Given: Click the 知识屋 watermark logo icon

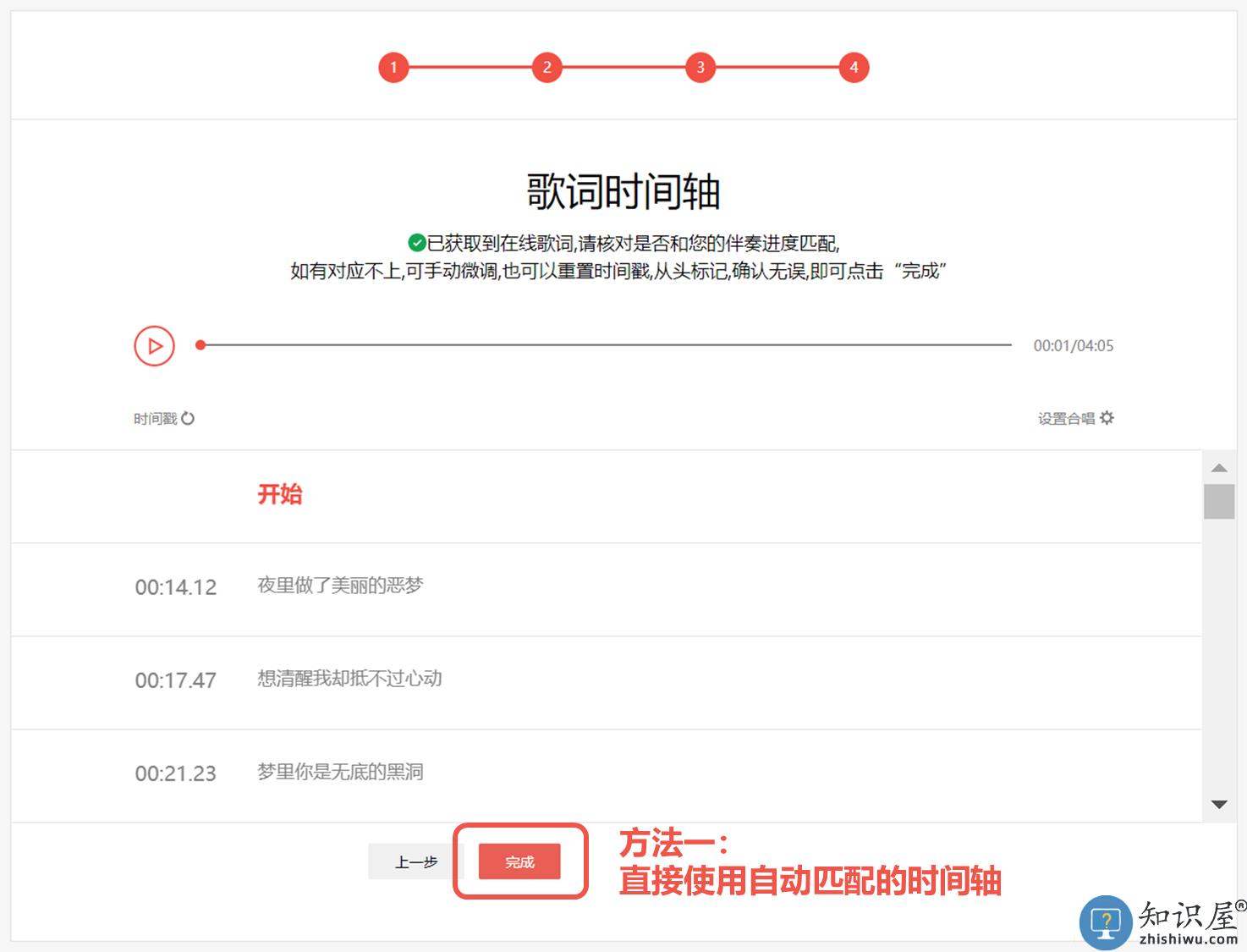Looking at the screenshot, I should pyautogui.click(x=1106, y=922).
